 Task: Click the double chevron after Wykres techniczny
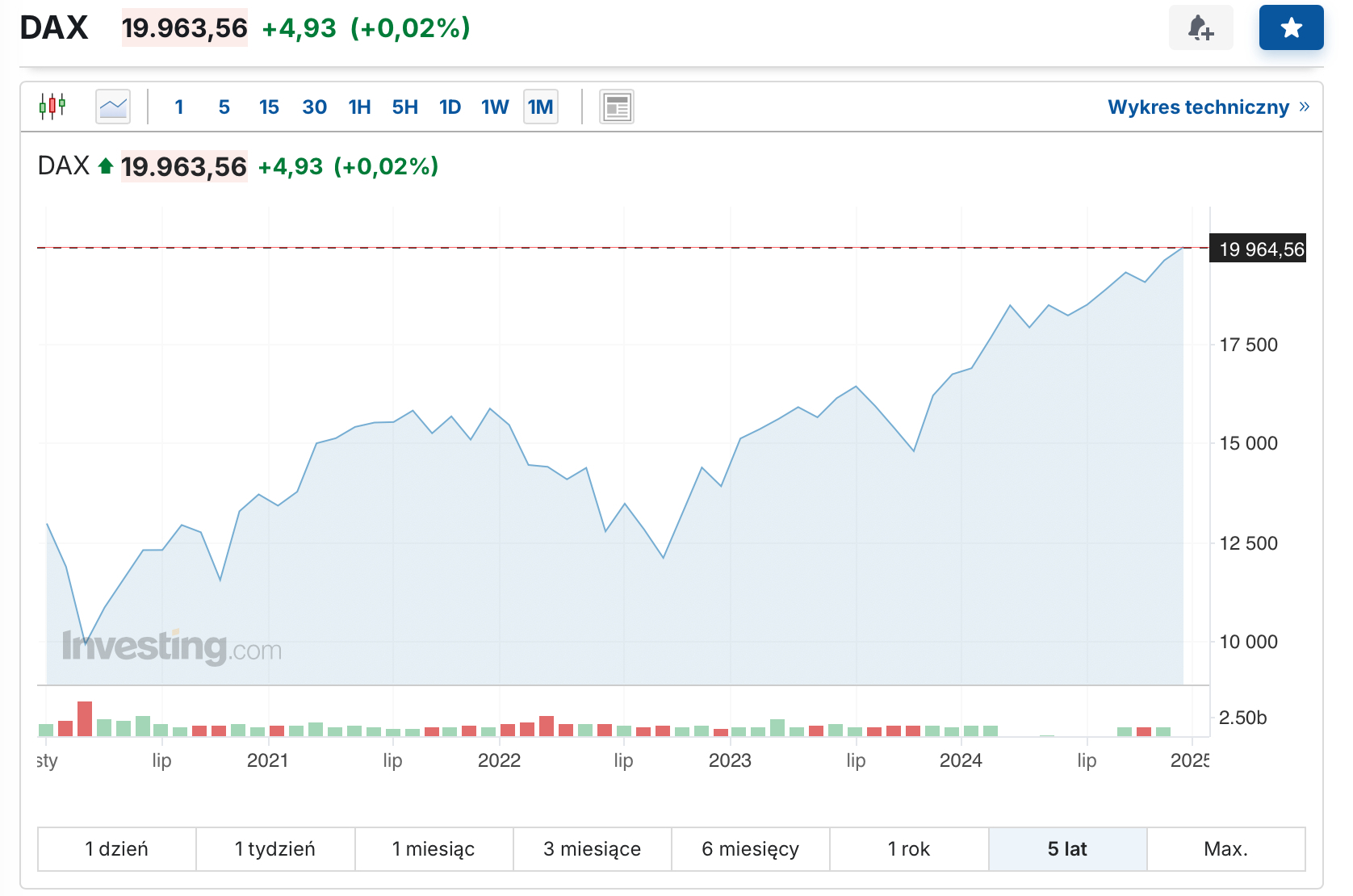1305,107
